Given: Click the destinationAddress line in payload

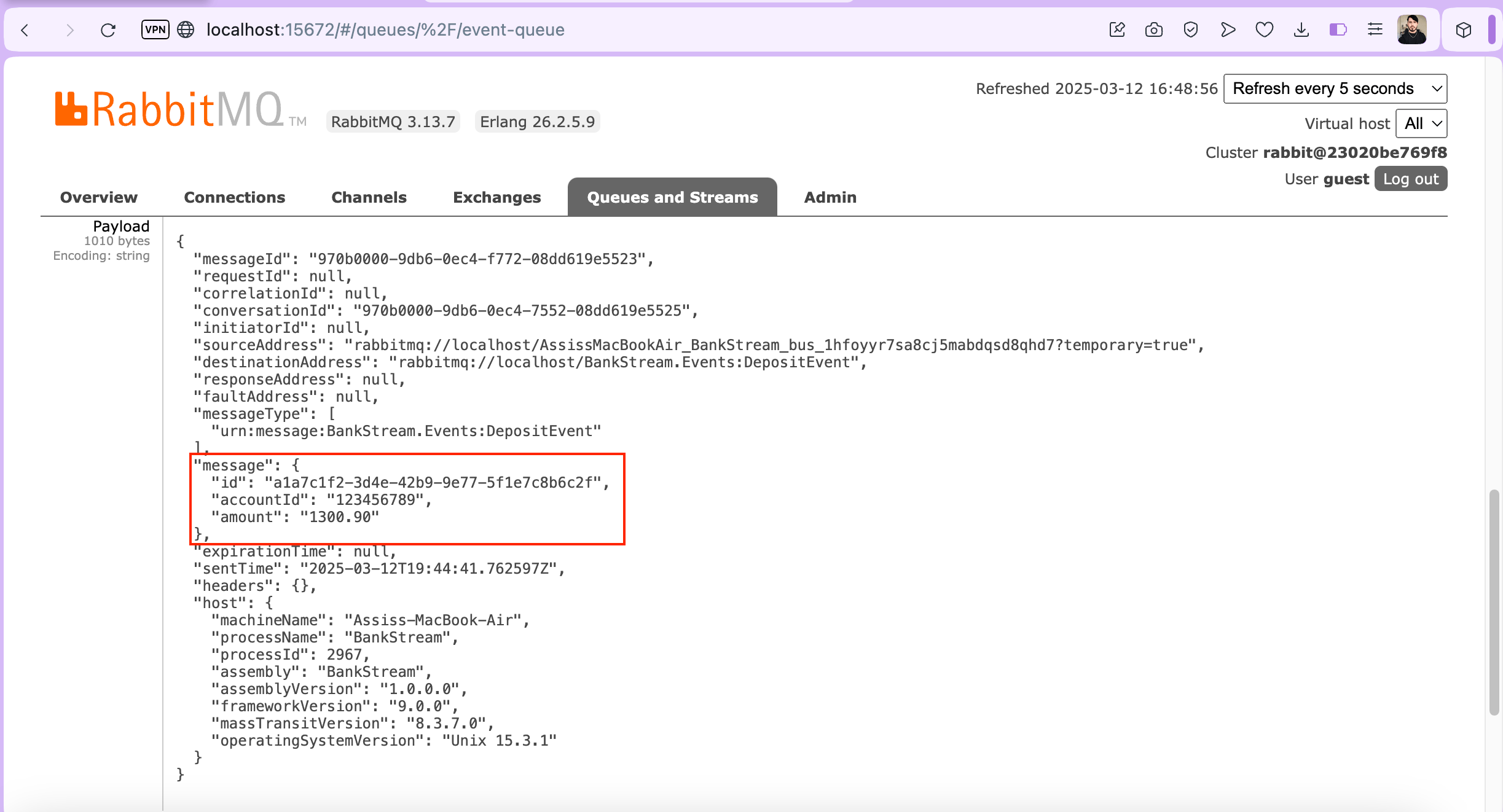Looking at the screenshot, I should [x=530, y=362].
